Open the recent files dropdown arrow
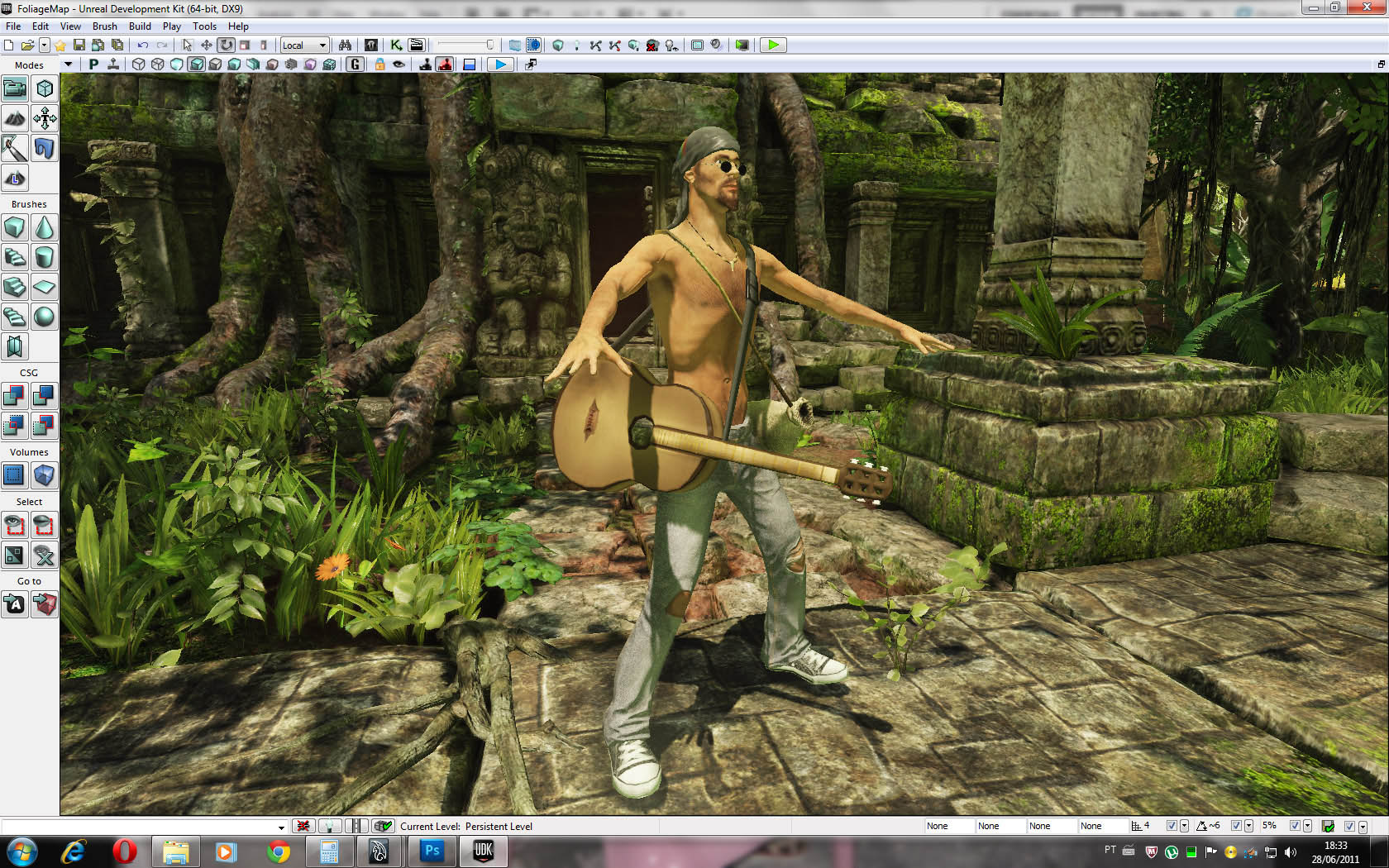 pos(44,45)
